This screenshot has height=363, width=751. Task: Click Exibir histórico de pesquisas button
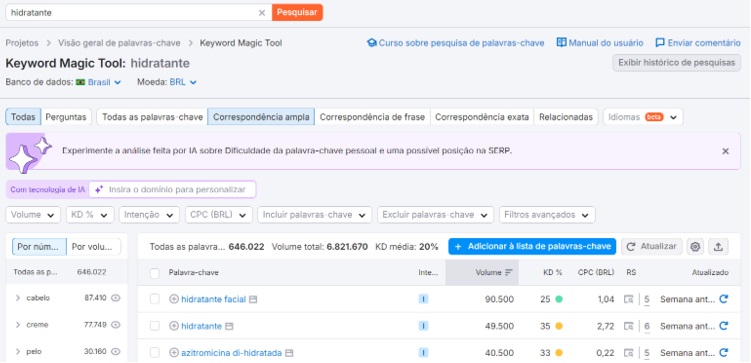[676, 63]
